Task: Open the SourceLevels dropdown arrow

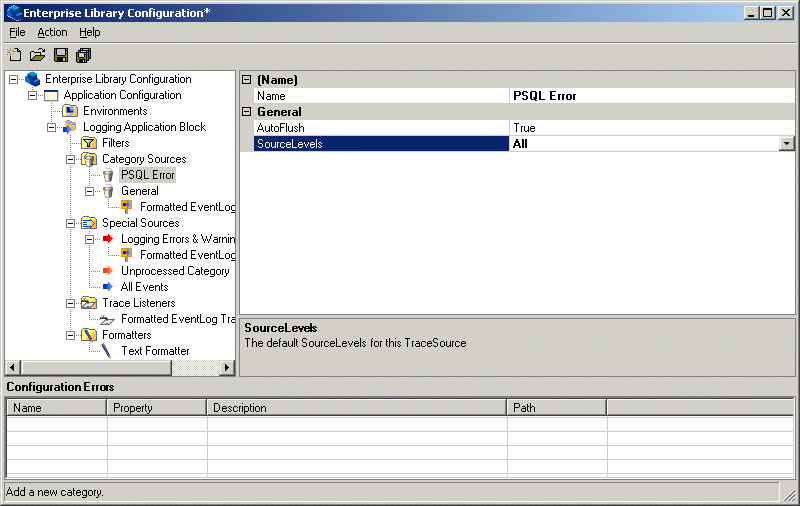Action: tap(786, 144)
